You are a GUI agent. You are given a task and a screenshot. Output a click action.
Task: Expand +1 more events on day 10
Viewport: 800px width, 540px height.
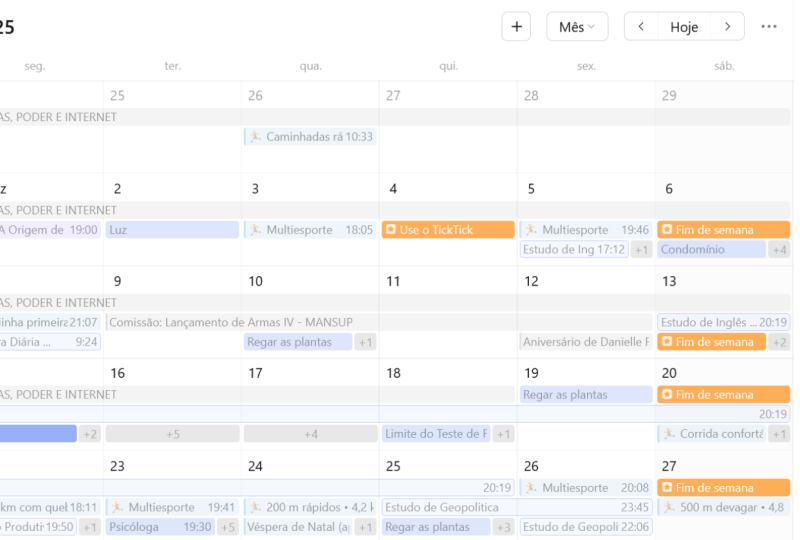(x=365, y=342)
